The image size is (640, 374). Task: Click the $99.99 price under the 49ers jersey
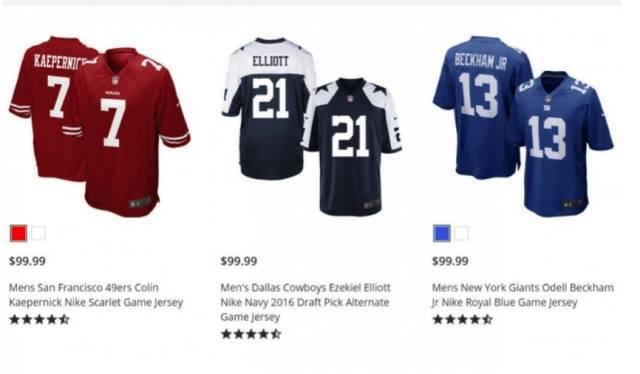(27, 261)
